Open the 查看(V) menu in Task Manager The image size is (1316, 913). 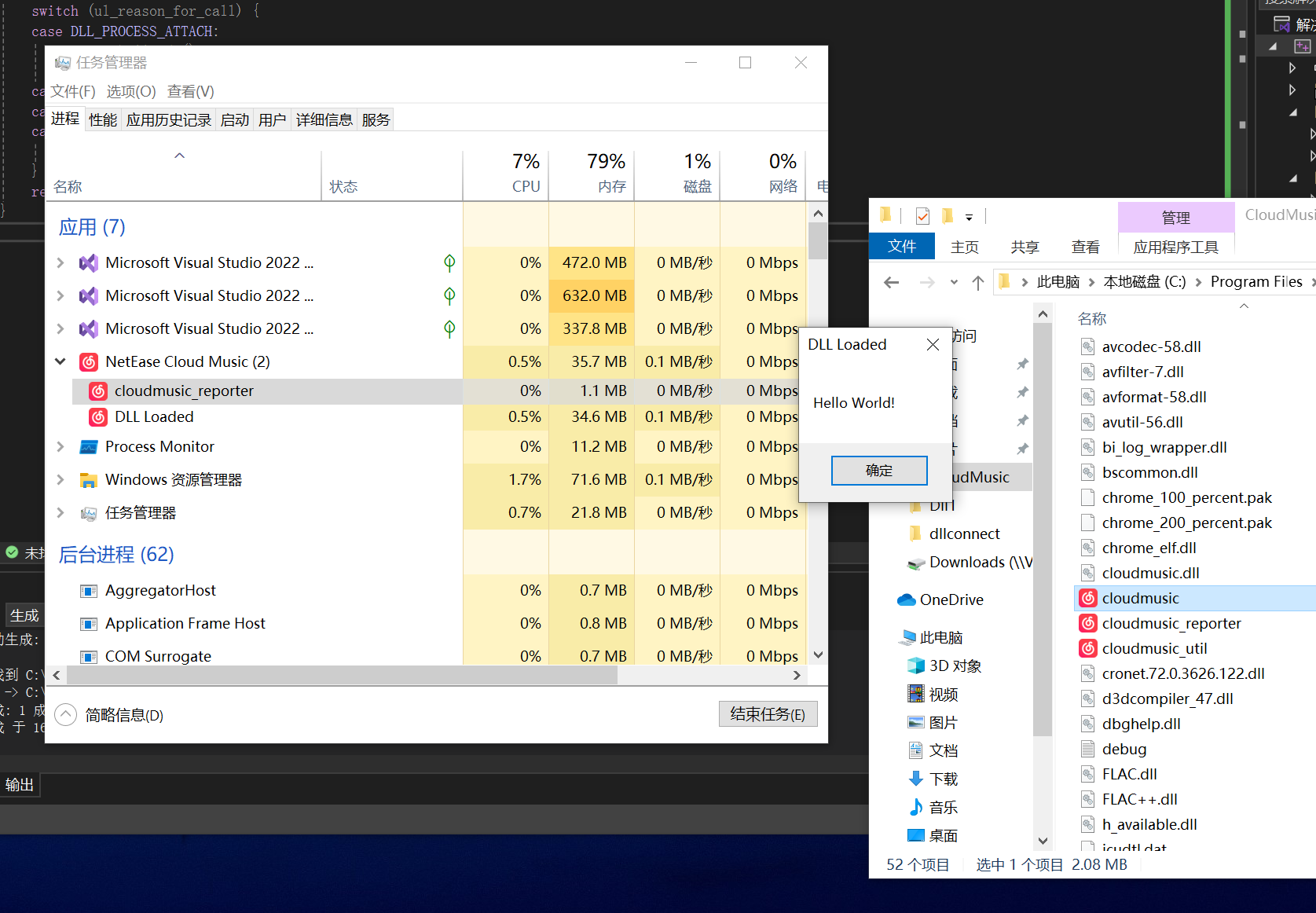(x=191, y=92)
